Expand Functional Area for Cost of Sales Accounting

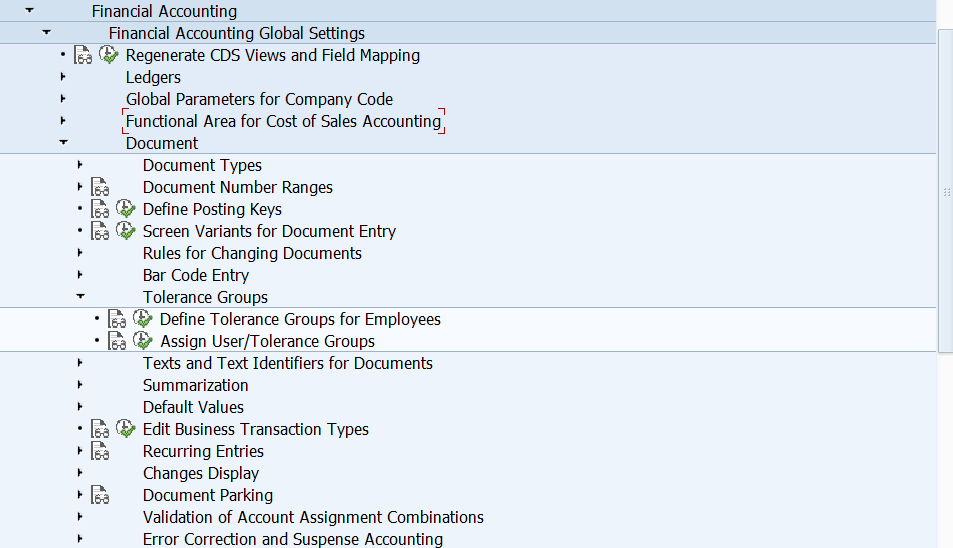pos(63,120)
